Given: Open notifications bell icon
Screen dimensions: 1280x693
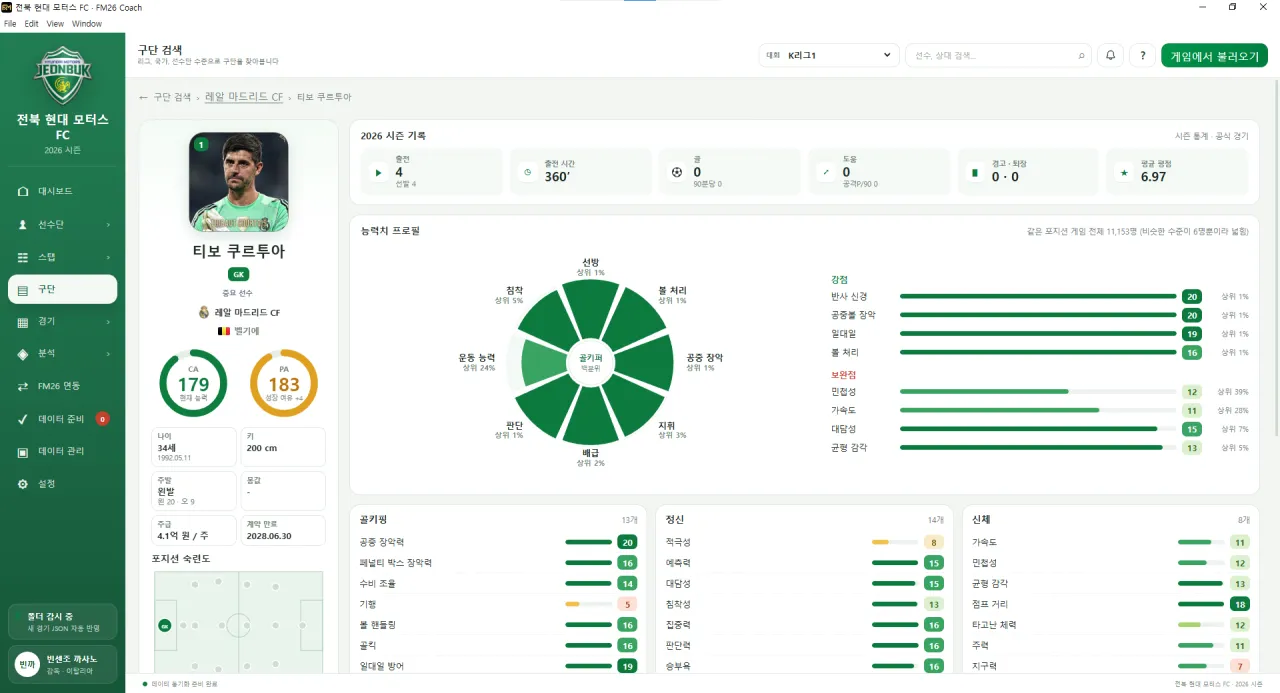Looking at the screenshot, I should [x=1110, y=56].
